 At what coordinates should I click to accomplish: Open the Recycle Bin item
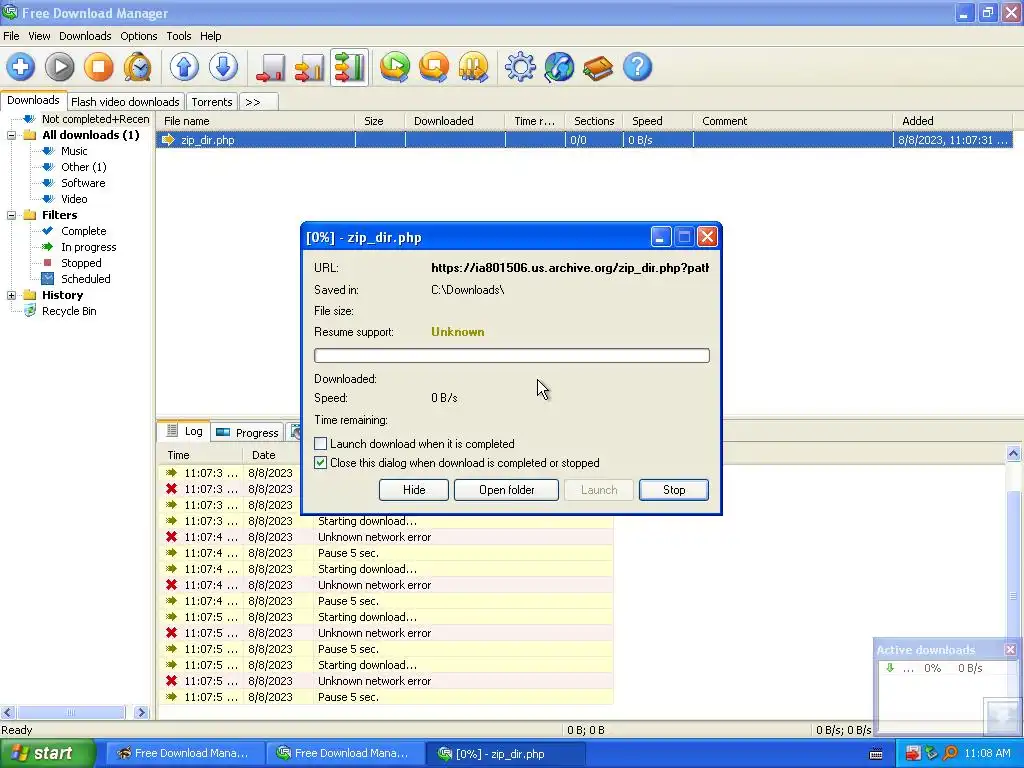click(x=69, y=311)
